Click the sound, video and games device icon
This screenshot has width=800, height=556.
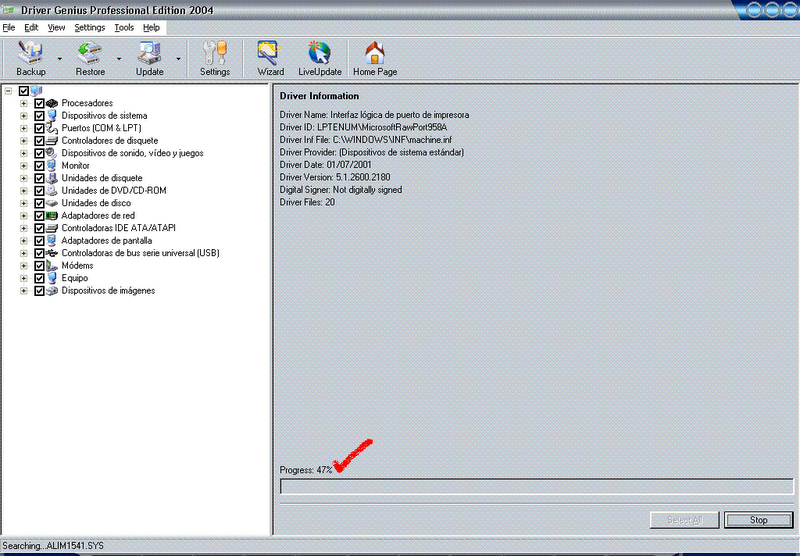click(x=52, y=153)
